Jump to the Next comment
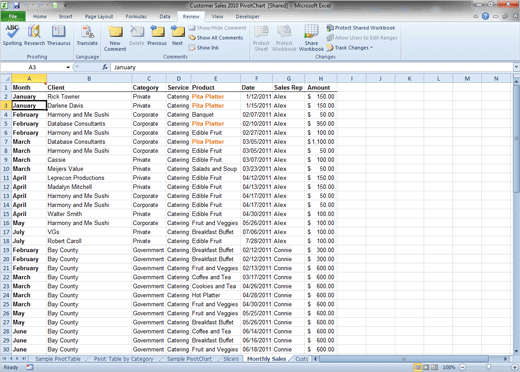Viewport: 520px width, 372px height. [x=177, y=35]
